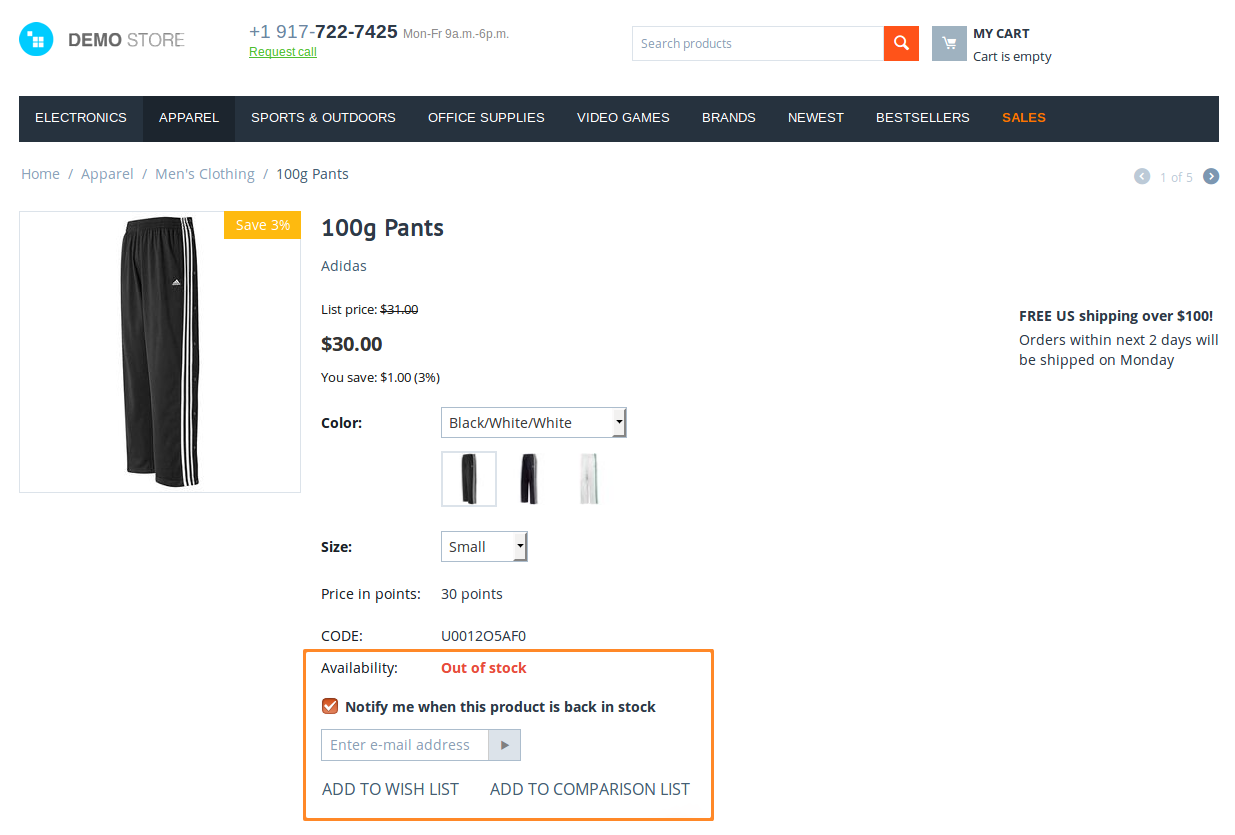1235x835 pixels.
Task: Open Brands menu
Action: (729, 118)
